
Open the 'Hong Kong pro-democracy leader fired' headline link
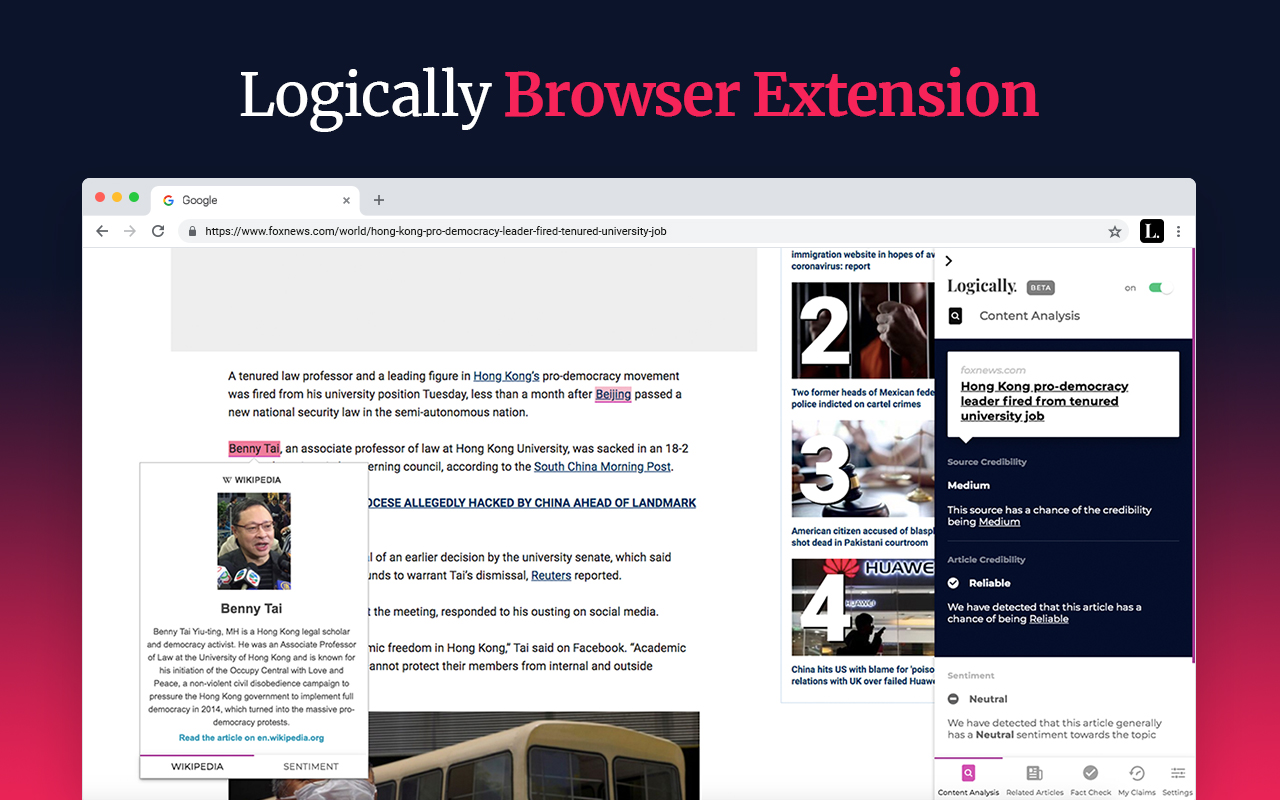1044,401
